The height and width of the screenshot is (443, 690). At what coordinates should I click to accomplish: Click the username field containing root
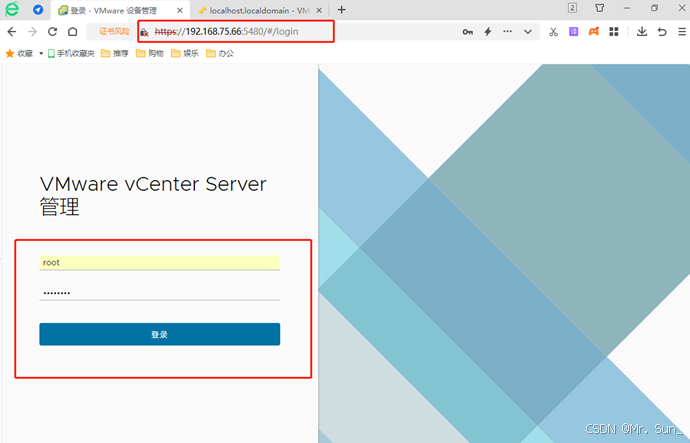(x=160, y=263)
